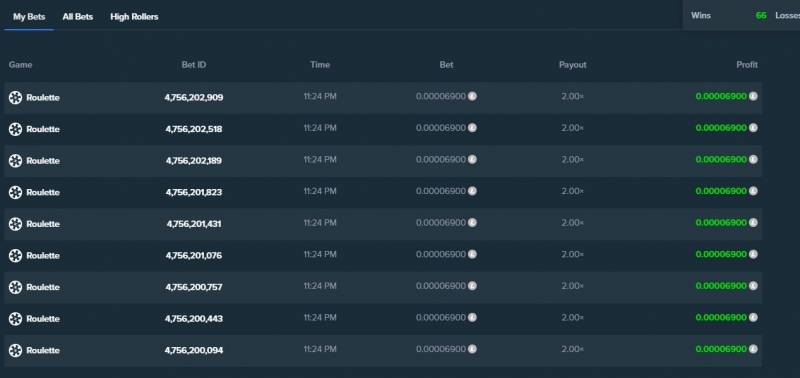
Task: Click roulette icon for bet 4,756,201,431
Action: [x=15, y=224]
